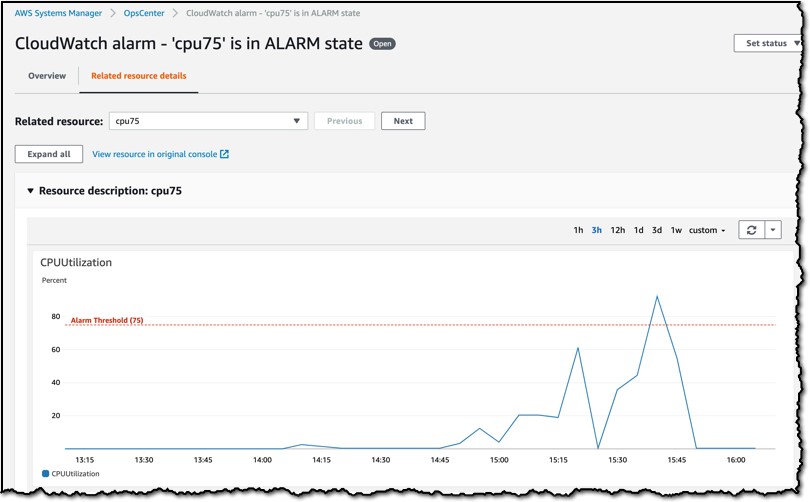This screenshot has height=502, width=810.
Task: Click the refresh graph icon
Action: pyautogui.click(x=751, y=230)
